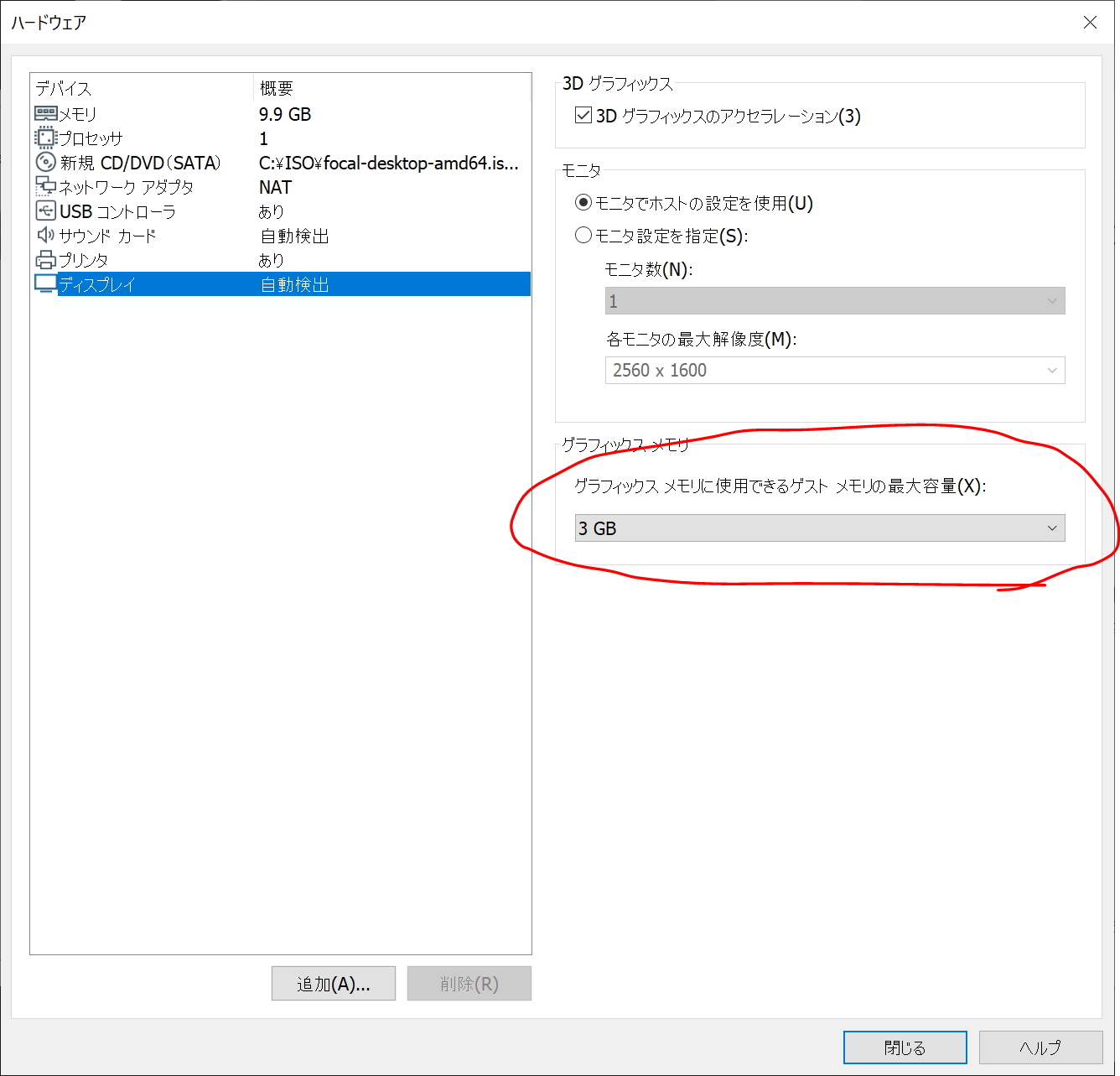Viewport: 1120px width, 1076px height.
Task: Click the NAT summary value
Action: pos(275,187)
